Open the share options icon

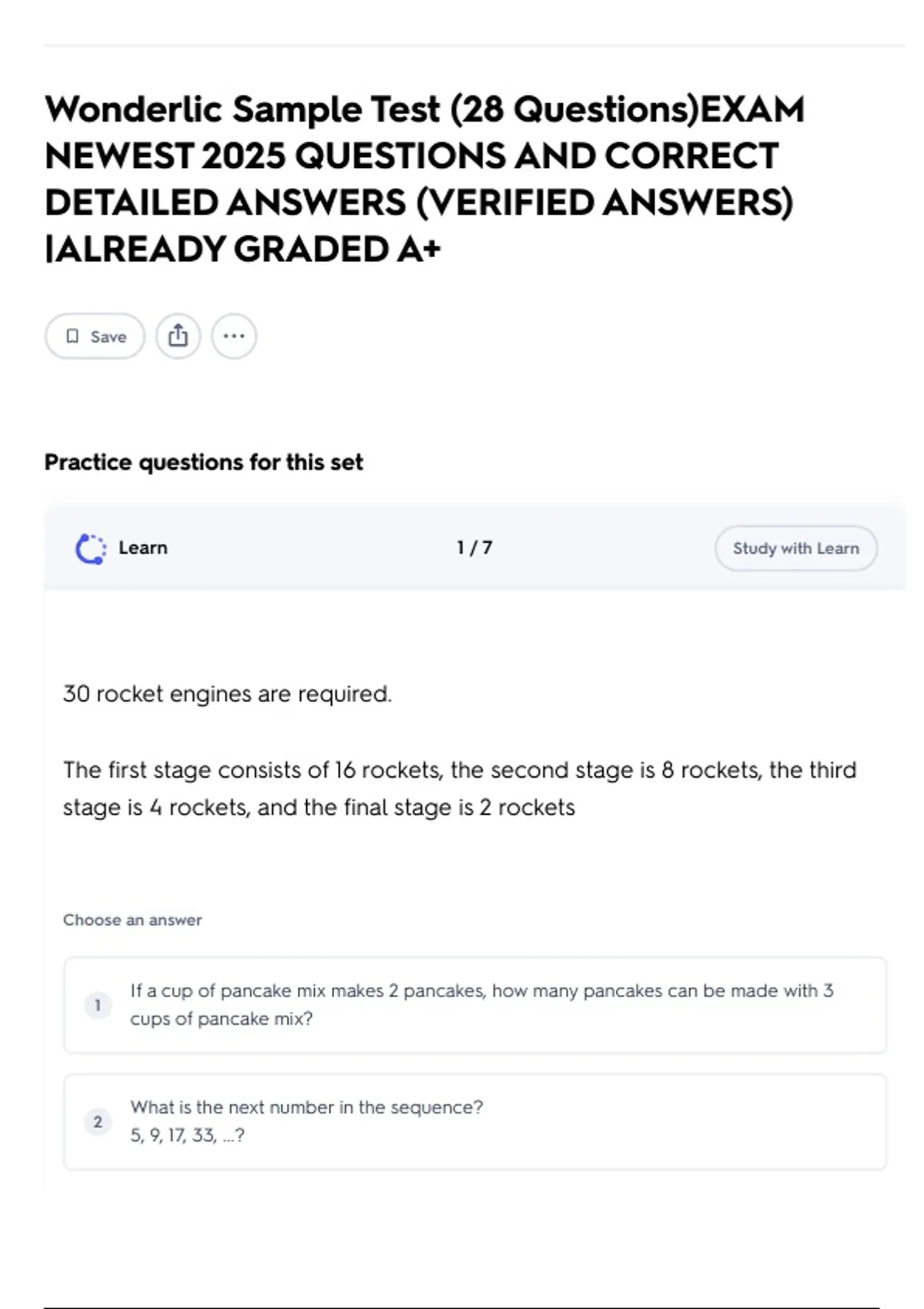(x=178, y=336)
